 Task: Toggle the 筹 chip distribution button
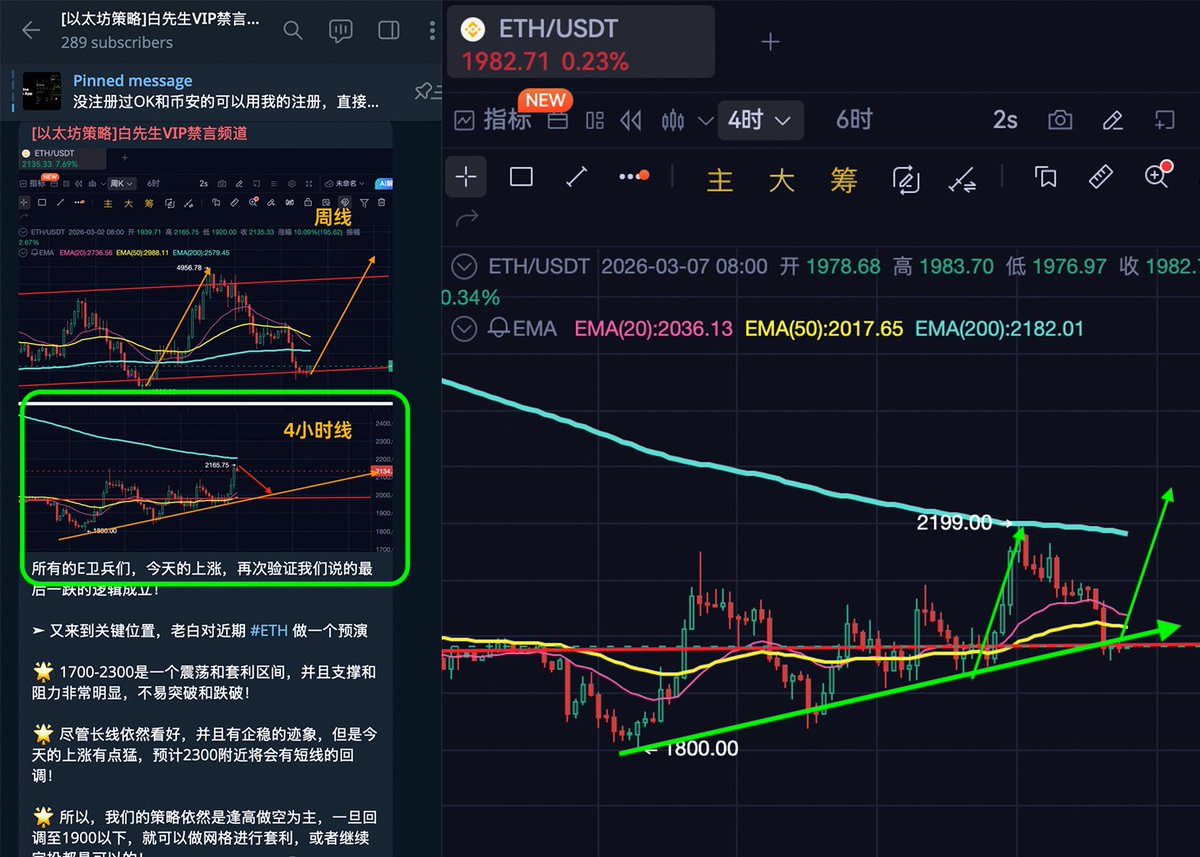[844, 179]
